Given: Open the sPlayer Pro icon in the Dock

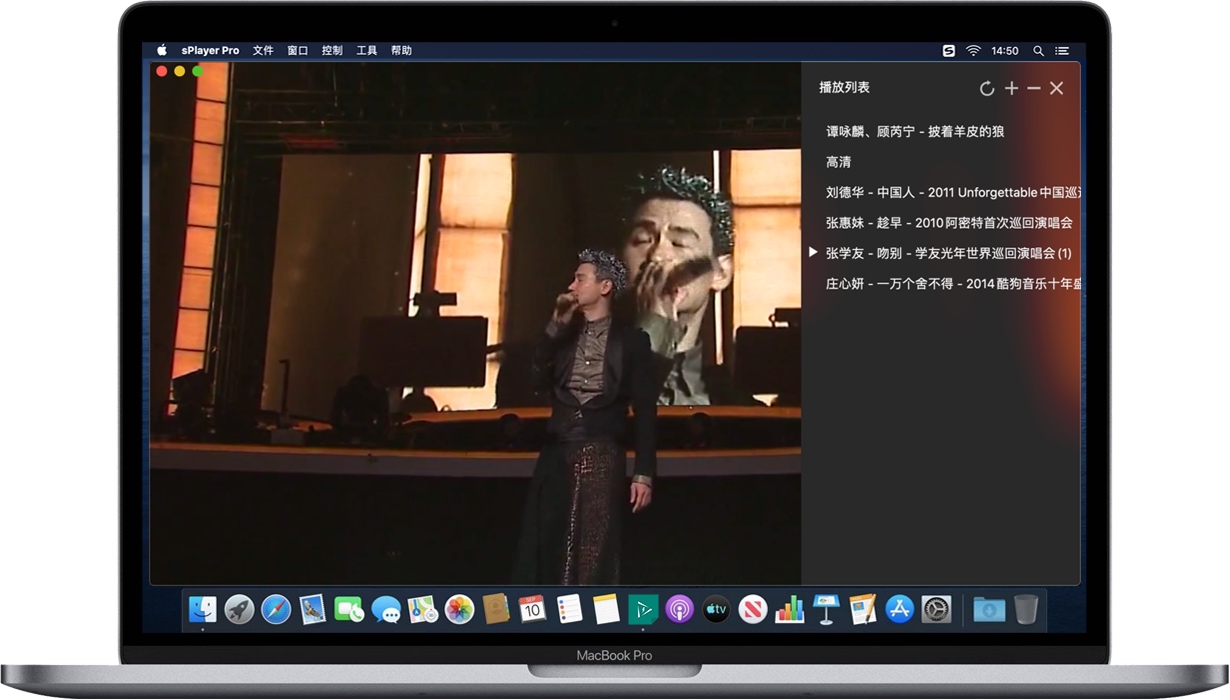Looking at the screenshot, I should pyautogui.click(x=642, y=608).
